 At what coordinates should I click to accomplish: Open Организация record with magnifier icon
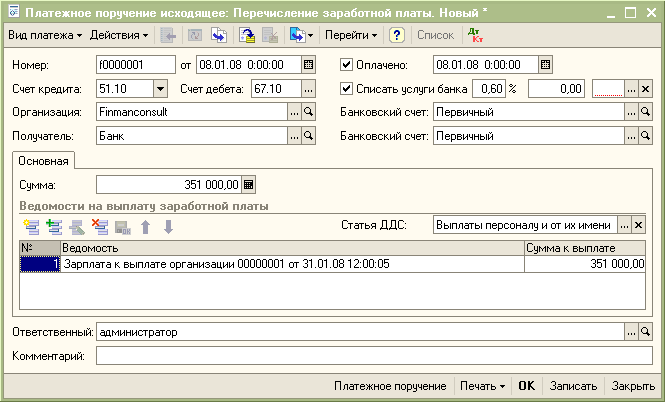point(309,112)
